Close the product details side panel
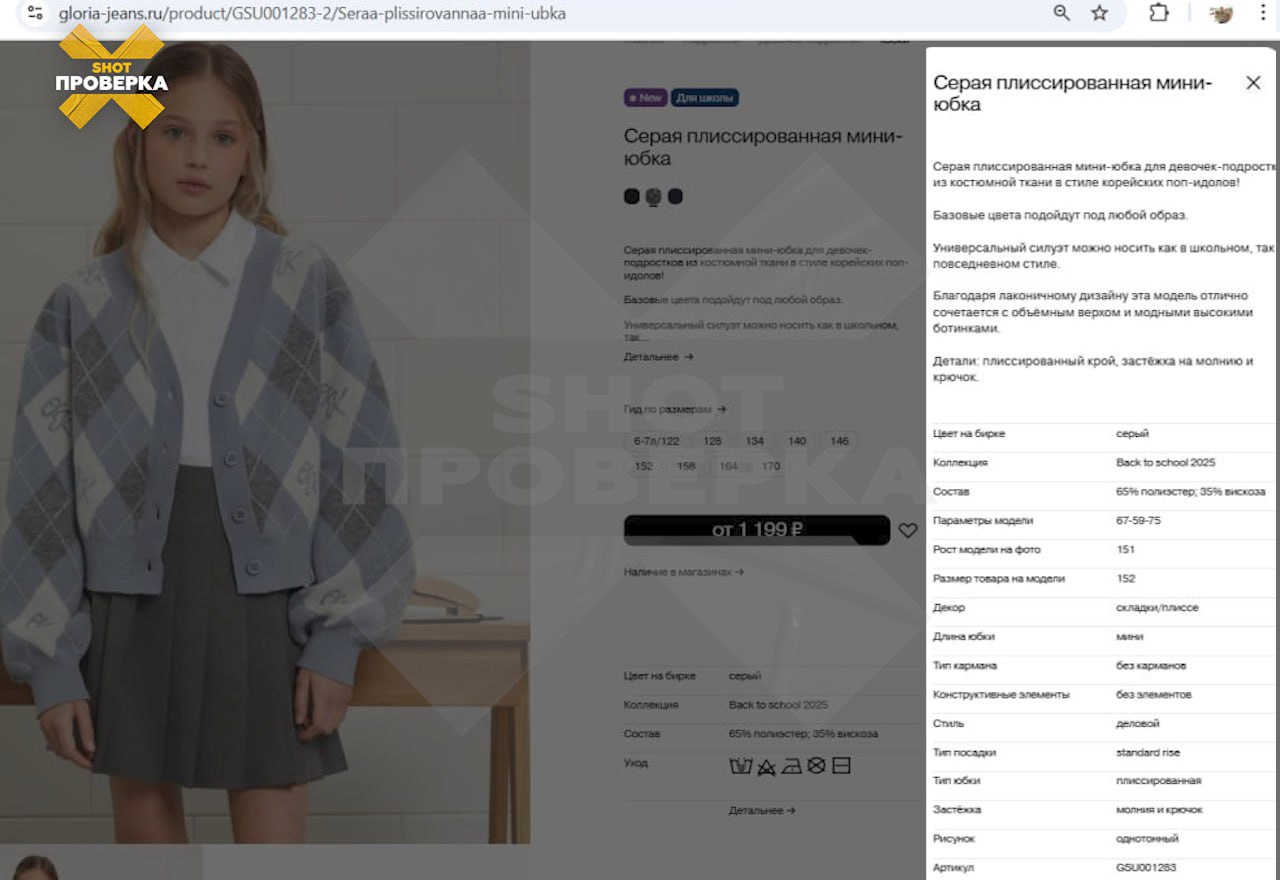This screenshot has width=1280, height=880. [x=1253, y=83]
